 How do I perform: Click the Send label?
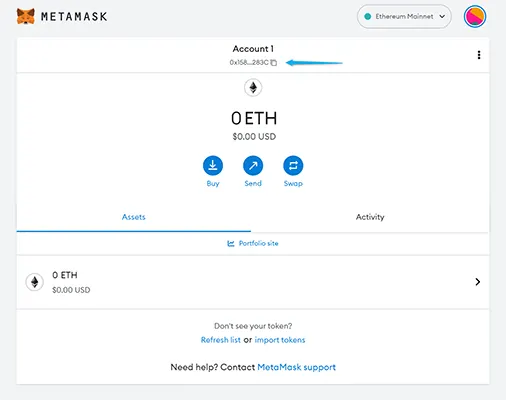point(253,183)
